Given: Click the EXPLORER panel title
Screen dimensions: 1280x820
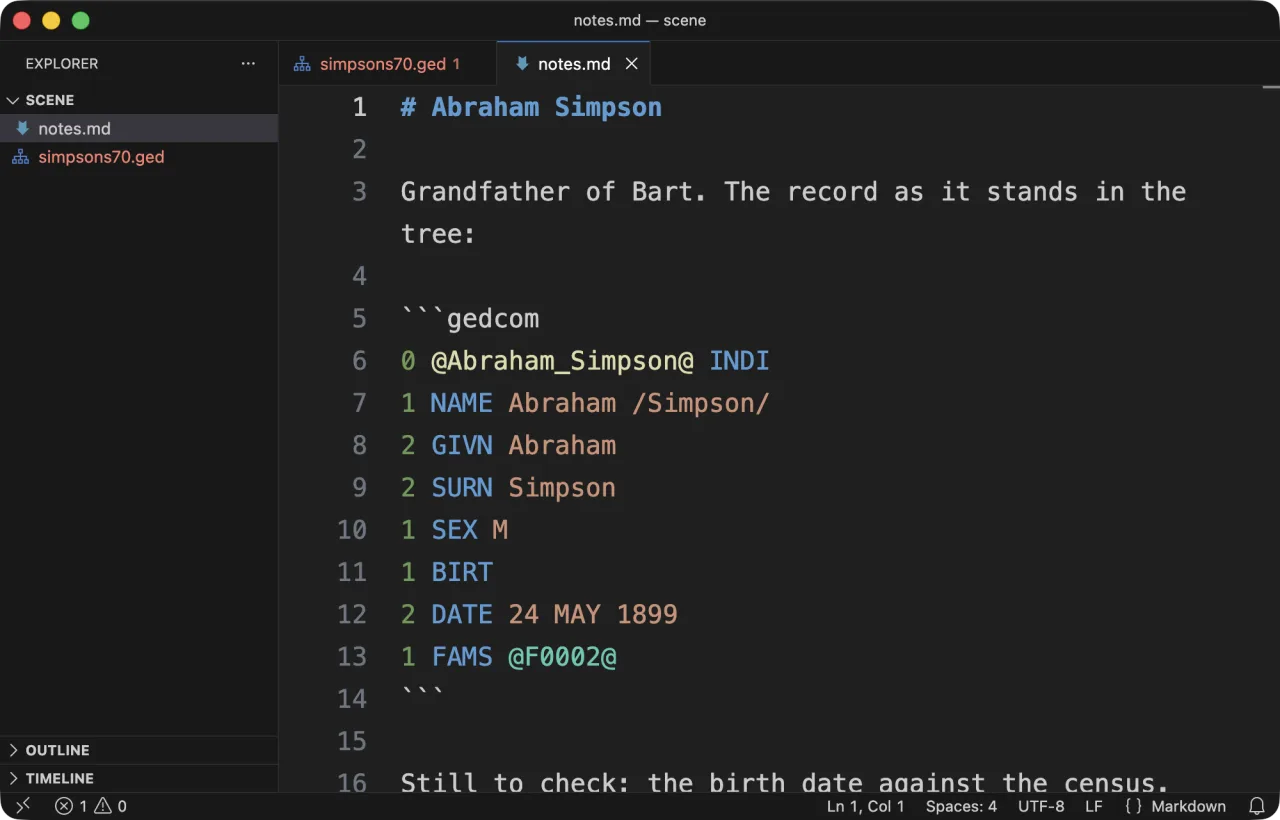Looking at the screenshot, I should click(62, 64).
